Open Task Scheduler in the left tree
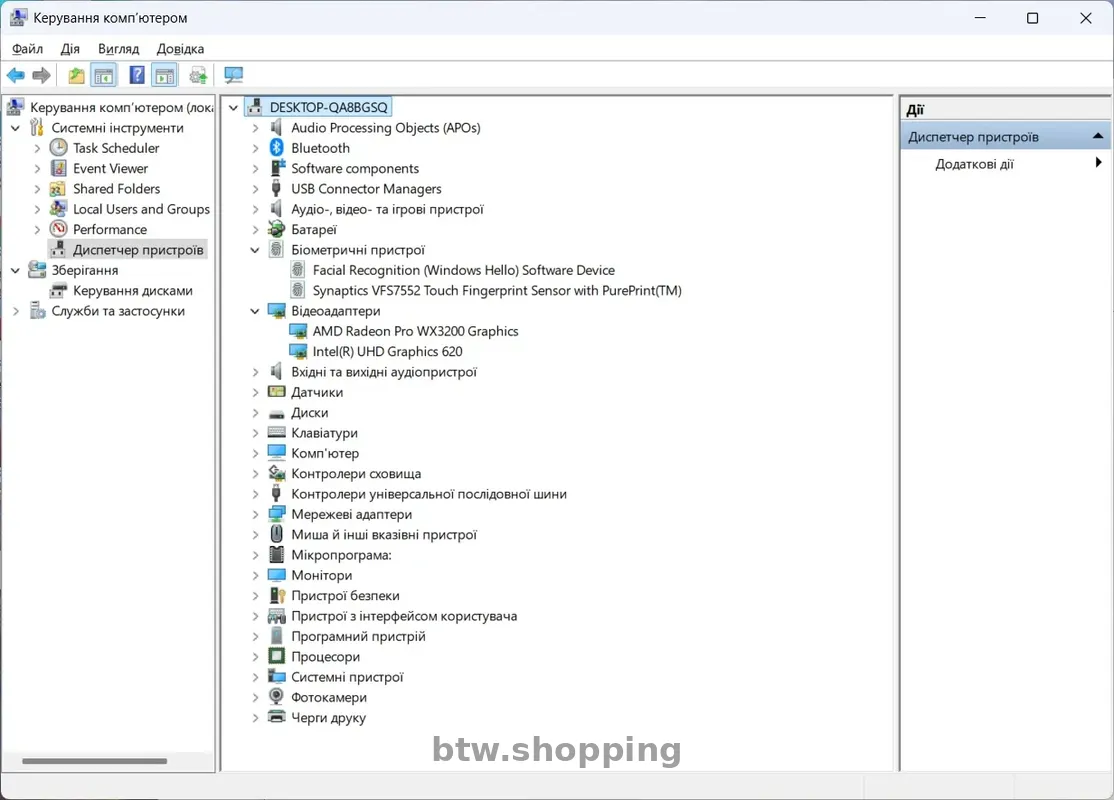The height and width of the screenshot is (800, 1114). pos(116,148)
